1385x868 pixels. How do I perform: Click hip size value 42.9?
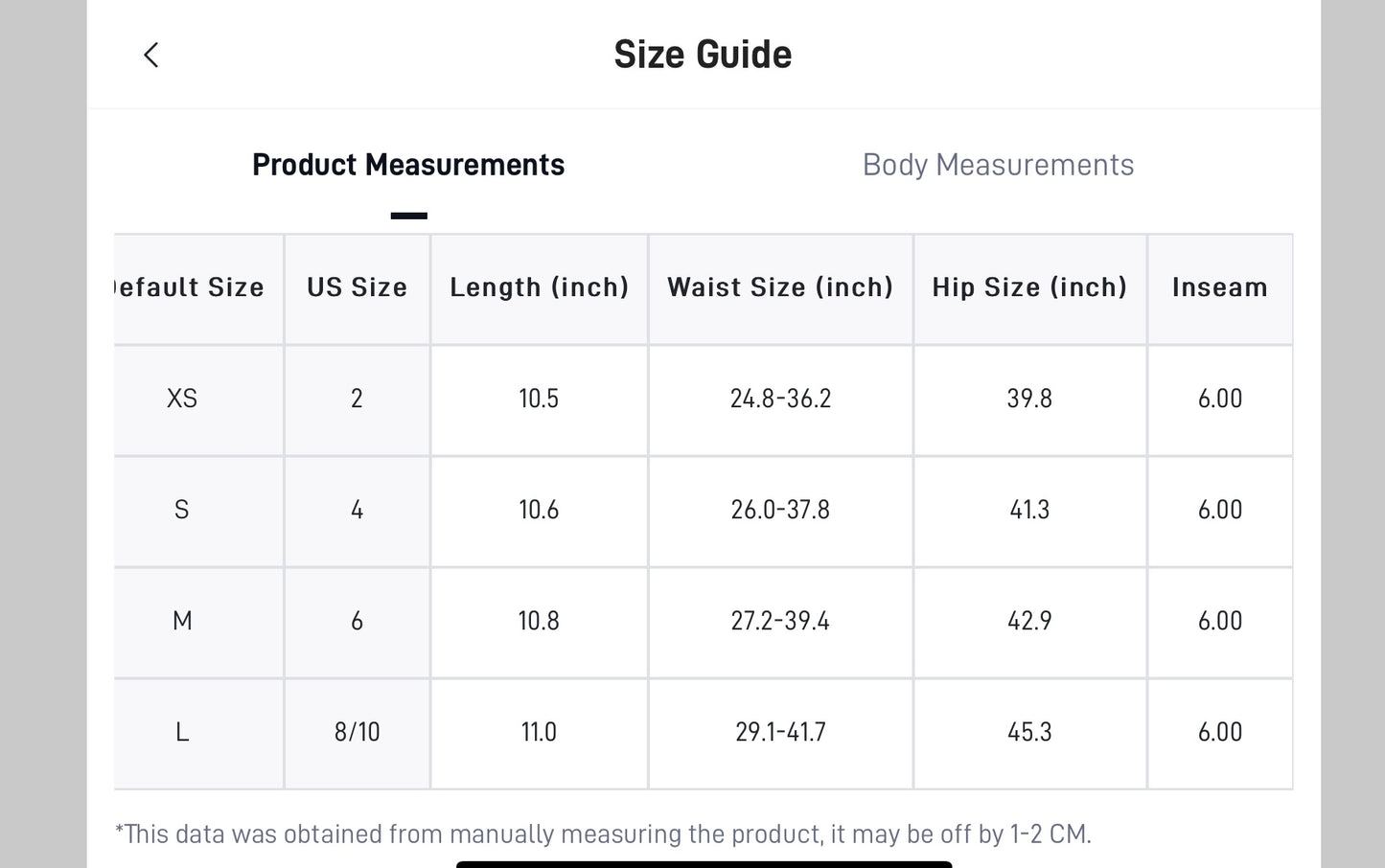point(1029,621)
